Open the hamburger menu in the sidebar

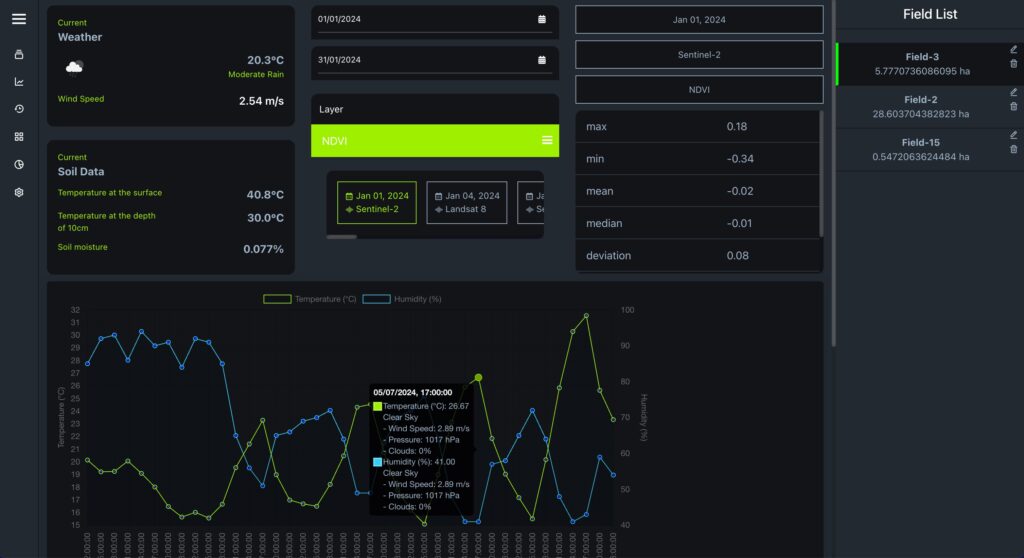(x=18, y=19)
